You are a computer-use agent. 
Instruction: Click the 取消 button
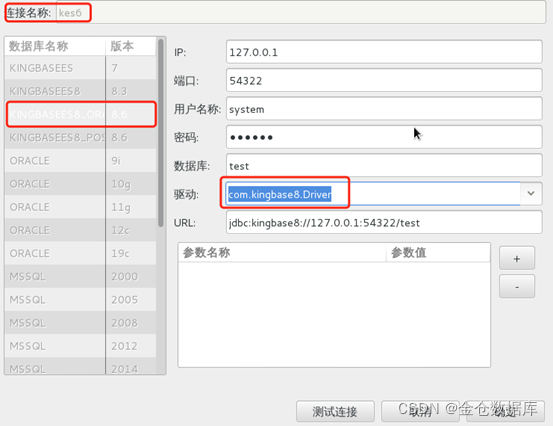coord(420,411)
